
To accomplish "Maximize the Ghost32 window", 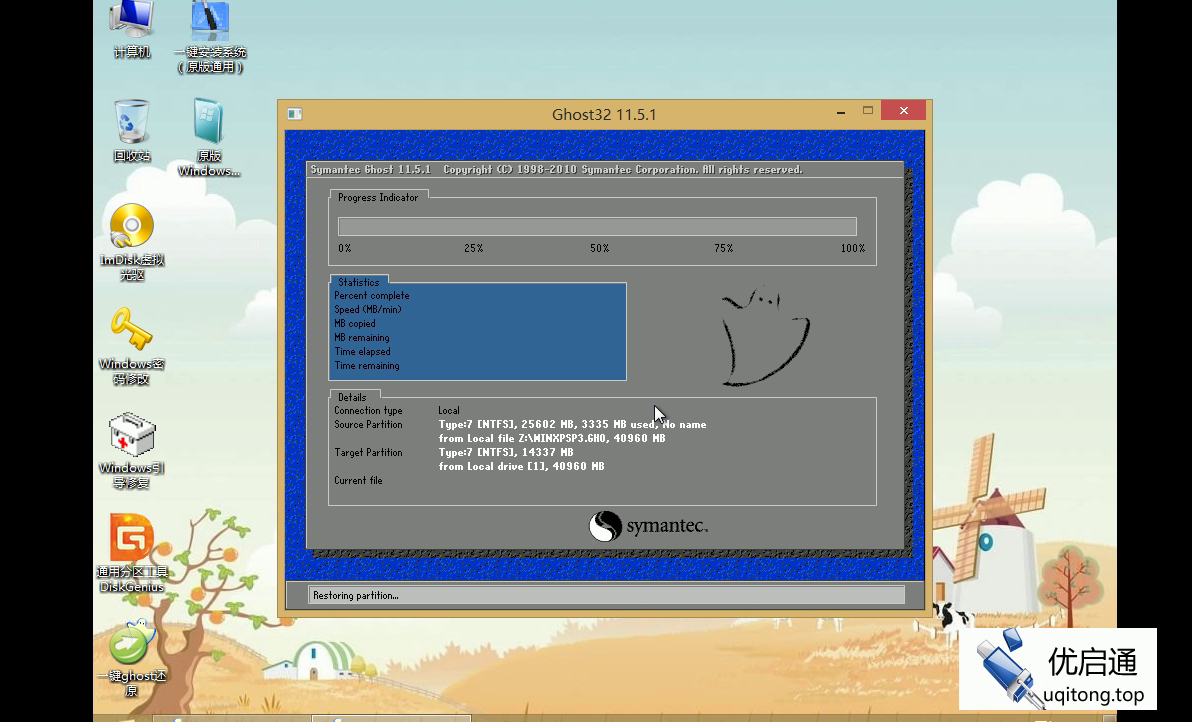I will (868, 111).
